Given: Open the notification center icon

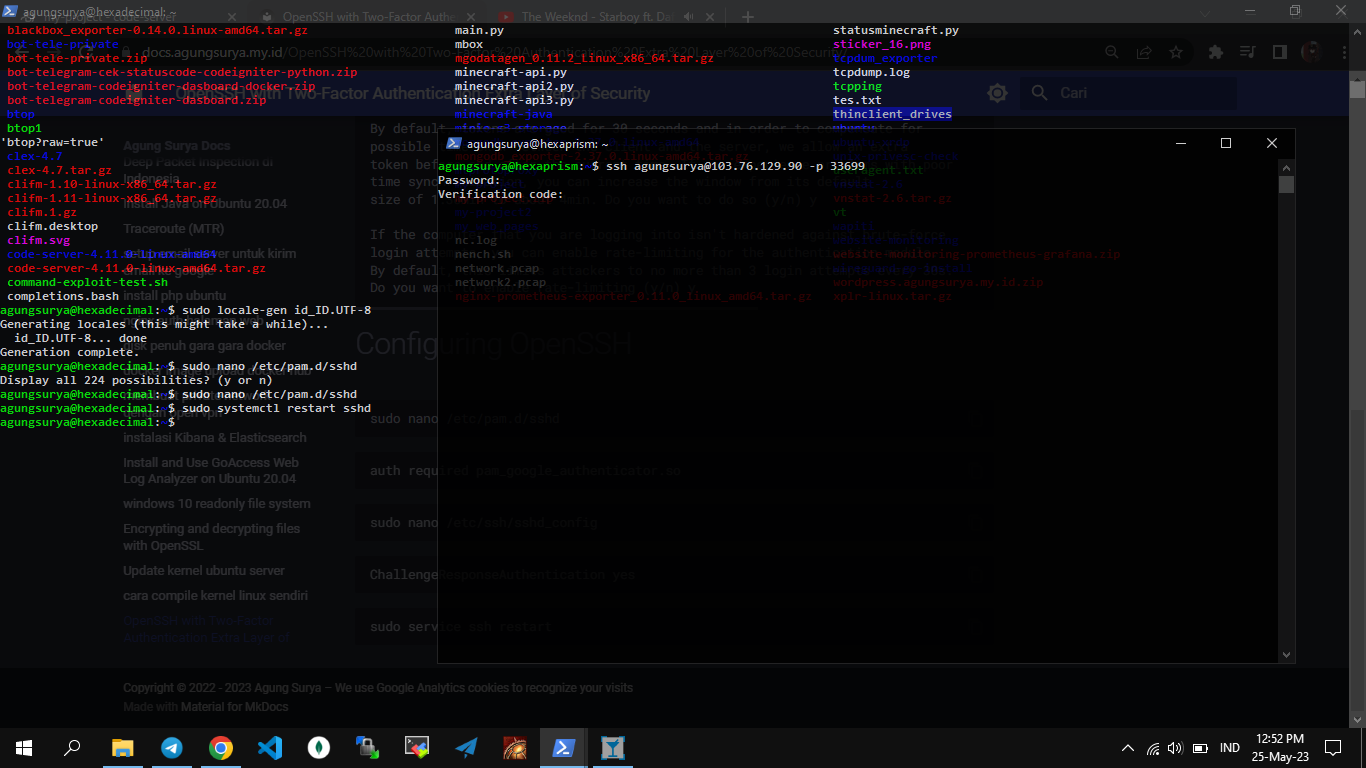Looking at the screenshot, I should point(1332,747).
